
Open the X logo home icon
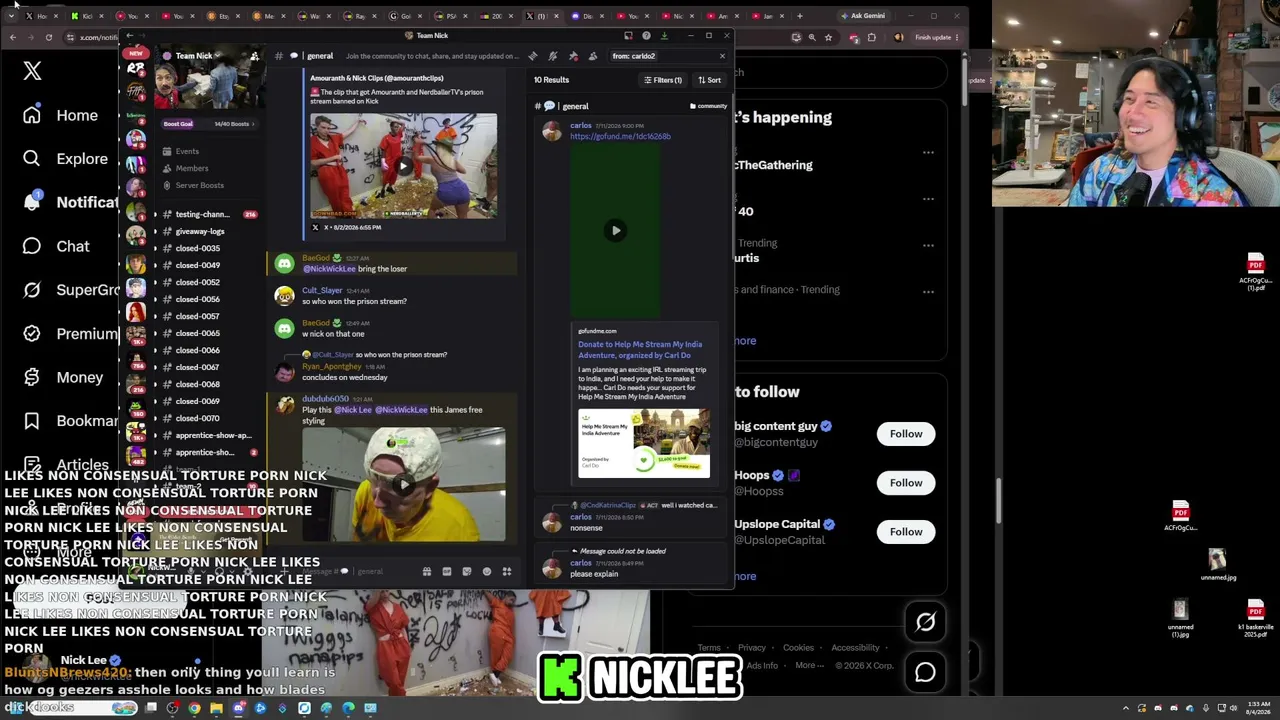pos(32,71)
